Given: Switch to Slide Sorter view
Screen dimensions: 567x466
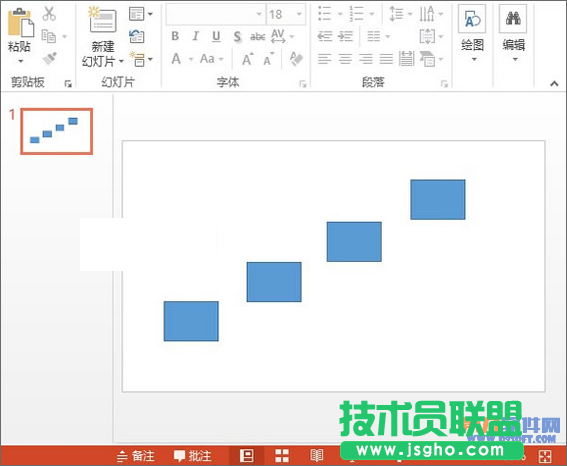Looking at the screenshot, I should [282, 456].
